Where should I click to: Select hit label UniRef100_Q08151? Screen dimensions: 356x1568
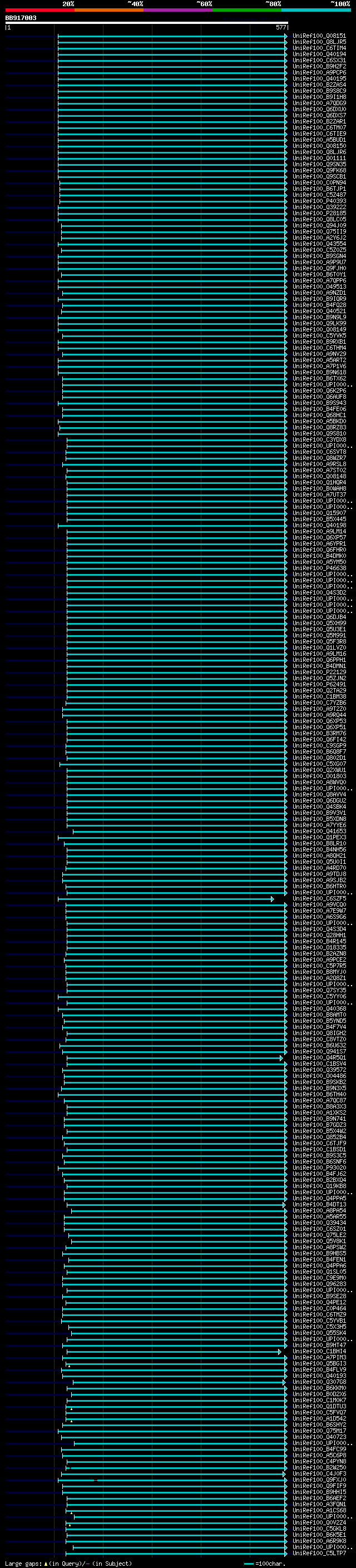click(x=319, y=36)
